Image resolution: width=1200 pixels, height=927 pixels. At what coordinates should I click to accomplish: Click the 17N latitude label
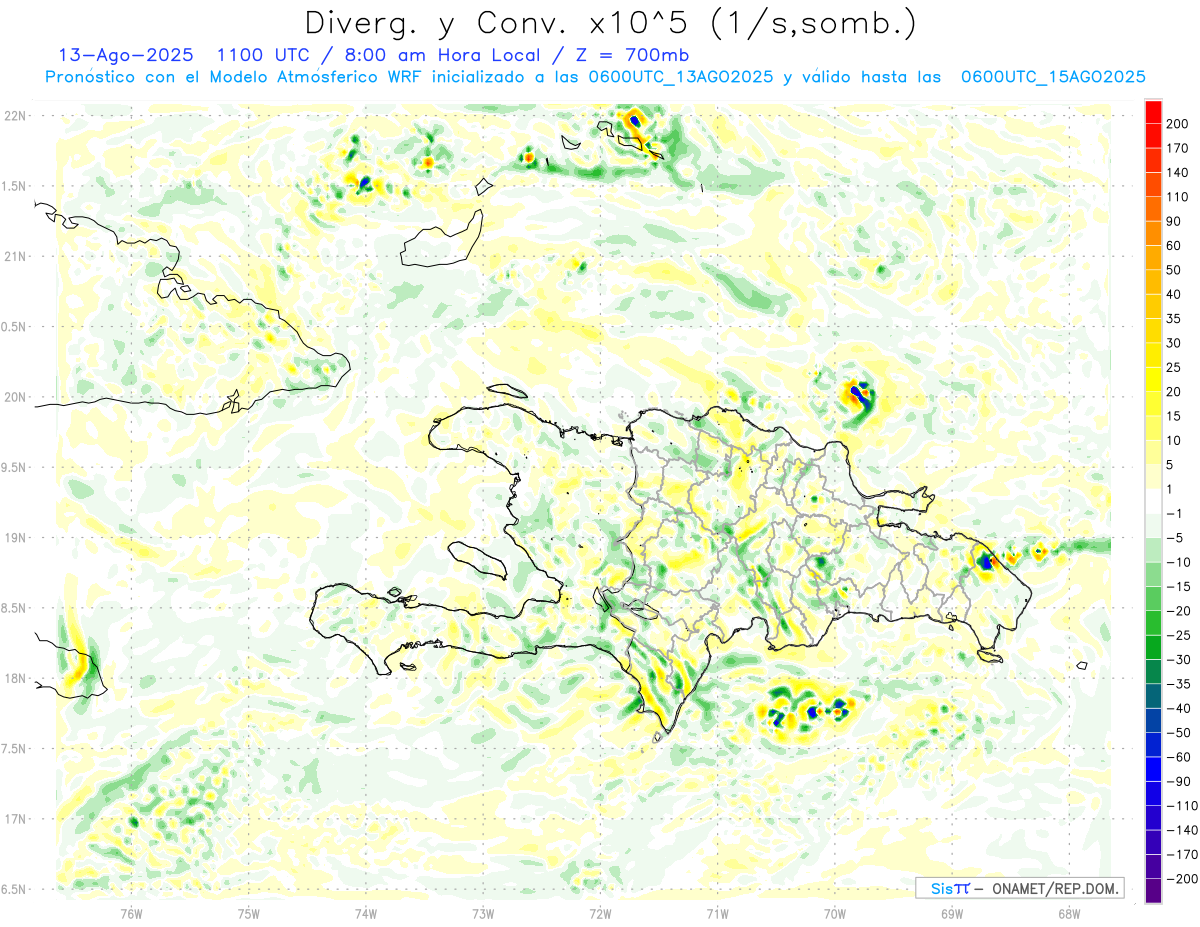[15, 819]
